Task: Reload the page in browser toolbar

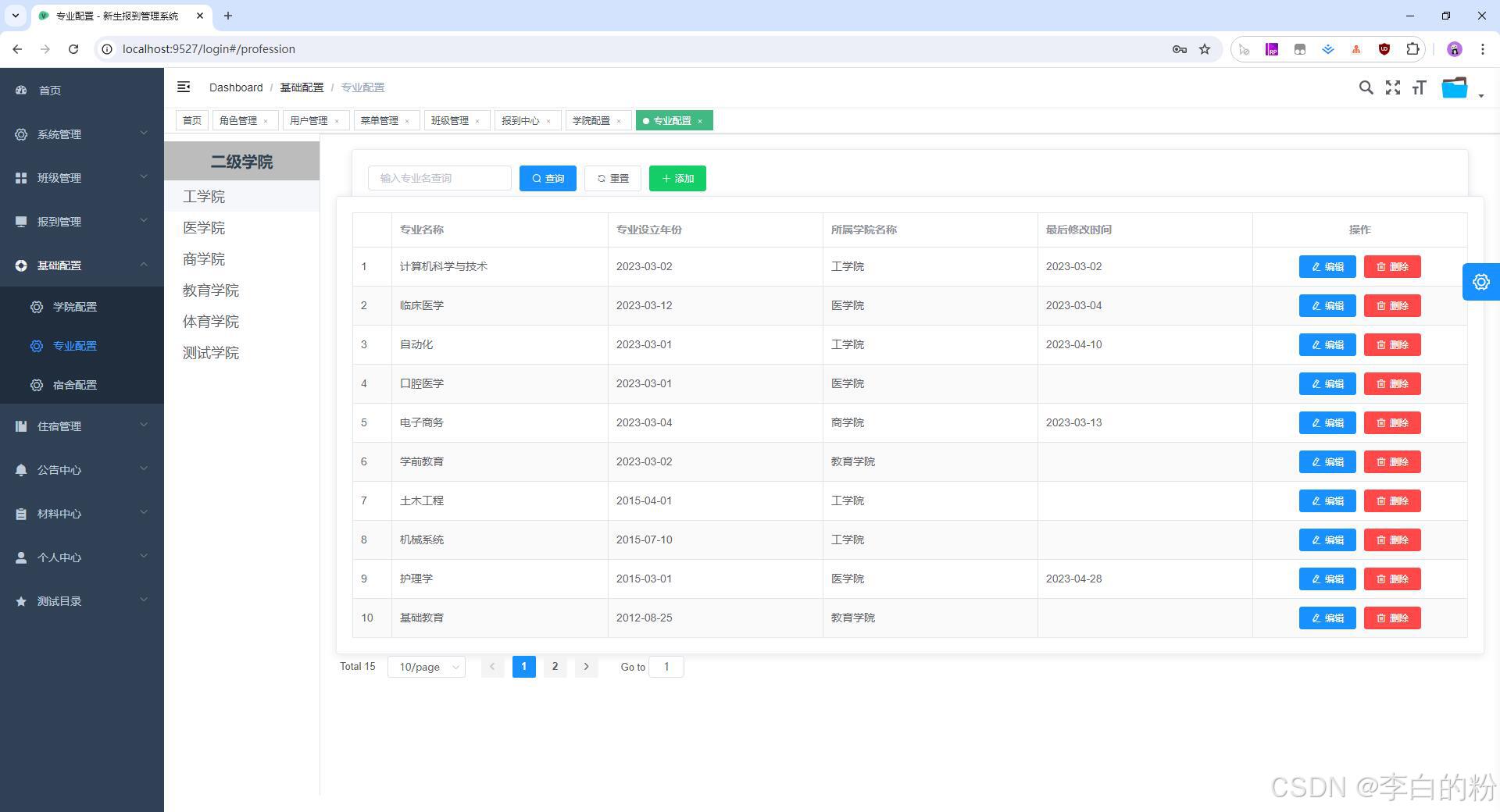Action: [73, 48]
